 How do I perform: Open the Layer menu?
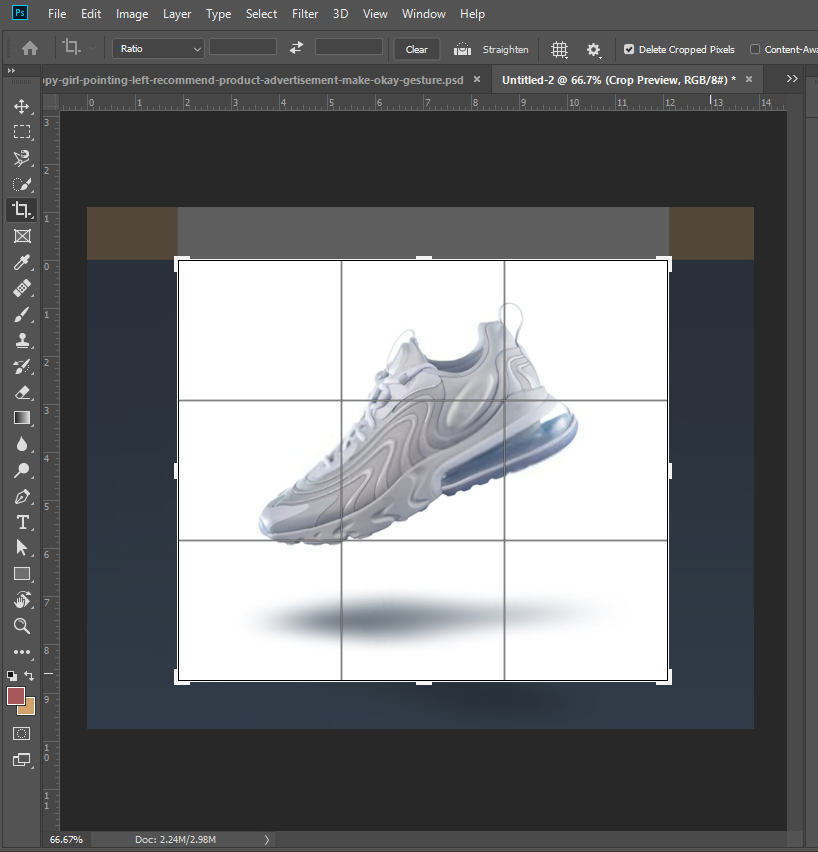pos(177,14)
